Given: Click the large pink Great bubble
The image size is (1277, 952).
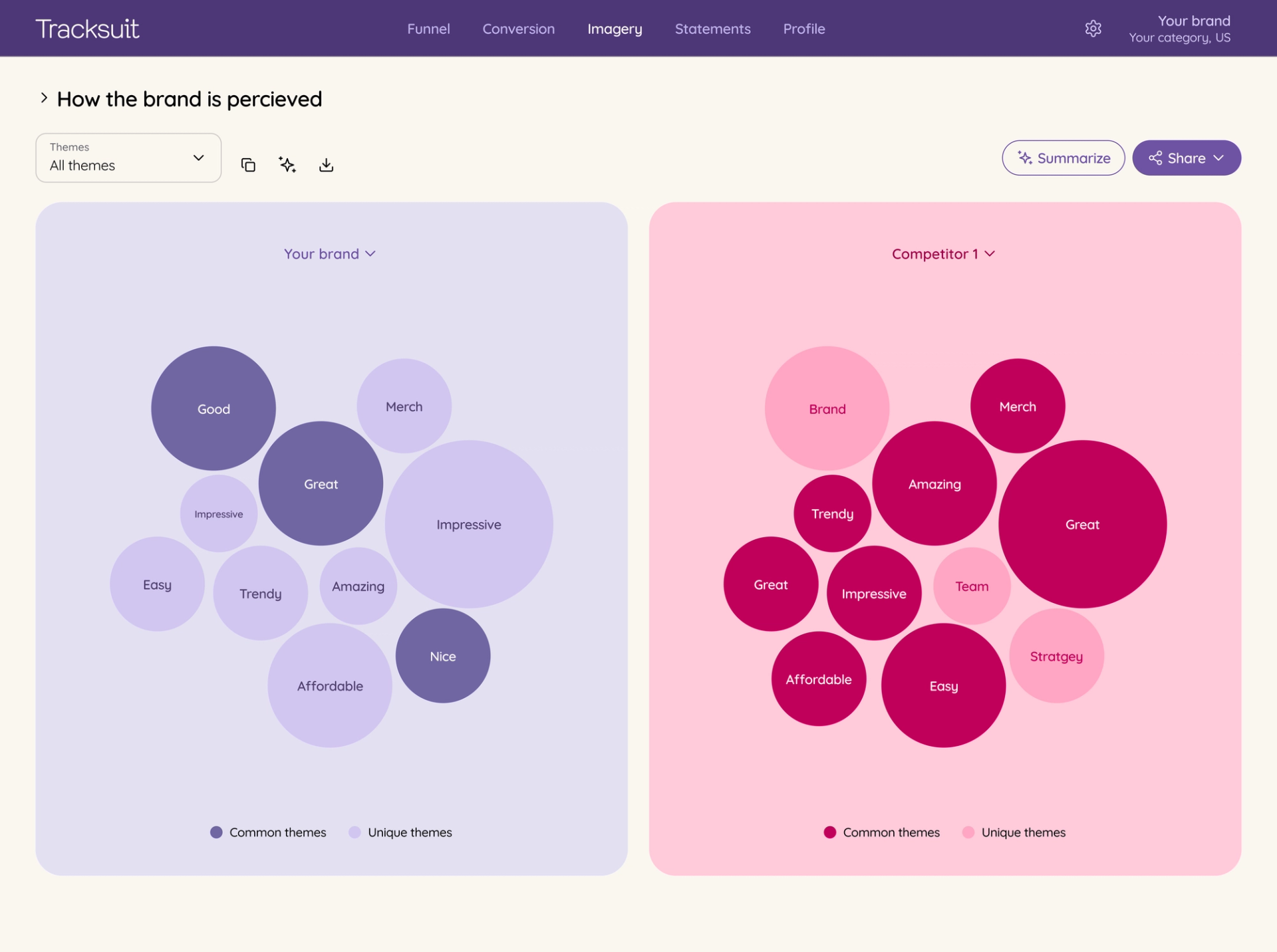Looking at the screenshot, I should (x=1082, y=525).
